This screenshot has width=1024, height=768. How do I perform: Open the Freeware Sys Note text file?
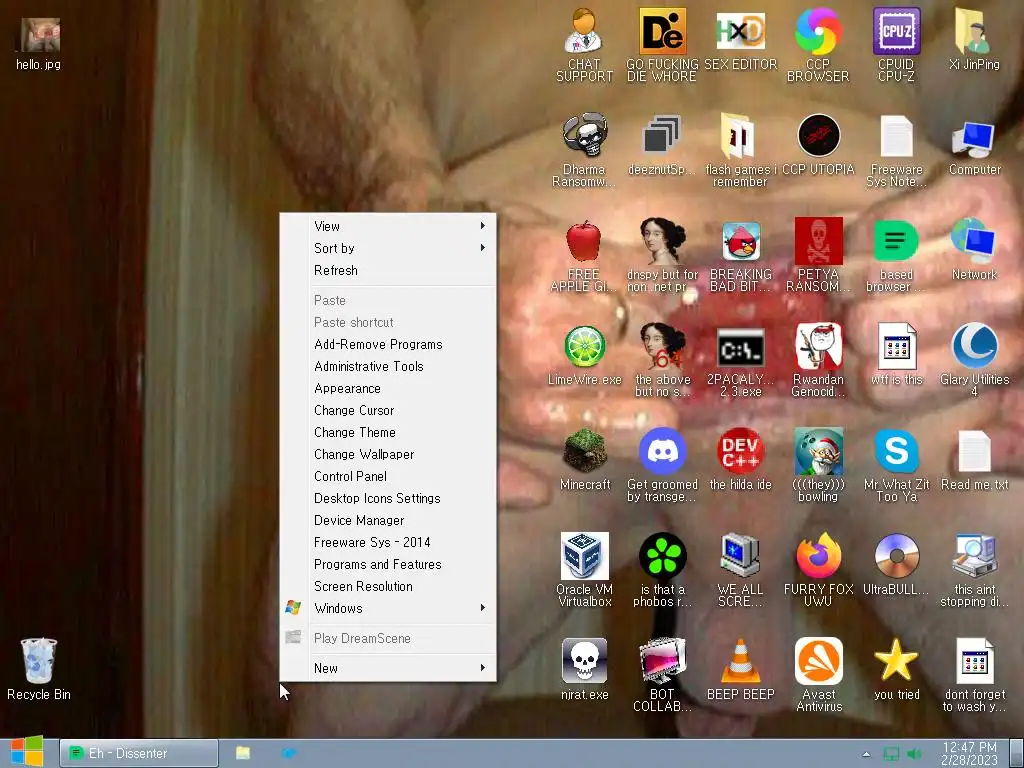click(x=896, y=150)
